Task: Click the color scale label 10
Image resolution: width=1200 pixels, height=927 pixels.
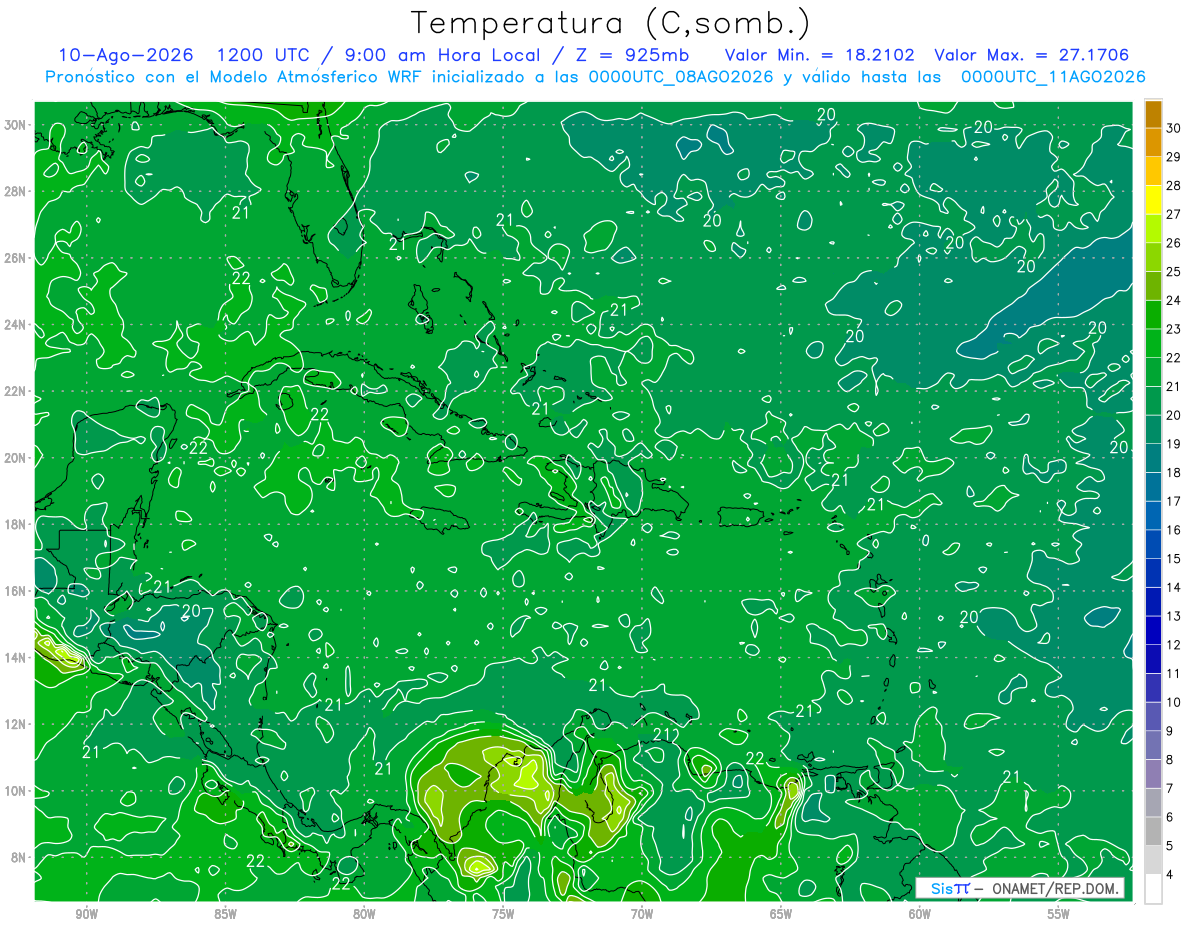Action: pyautogui.click(x=1174, y=702)
